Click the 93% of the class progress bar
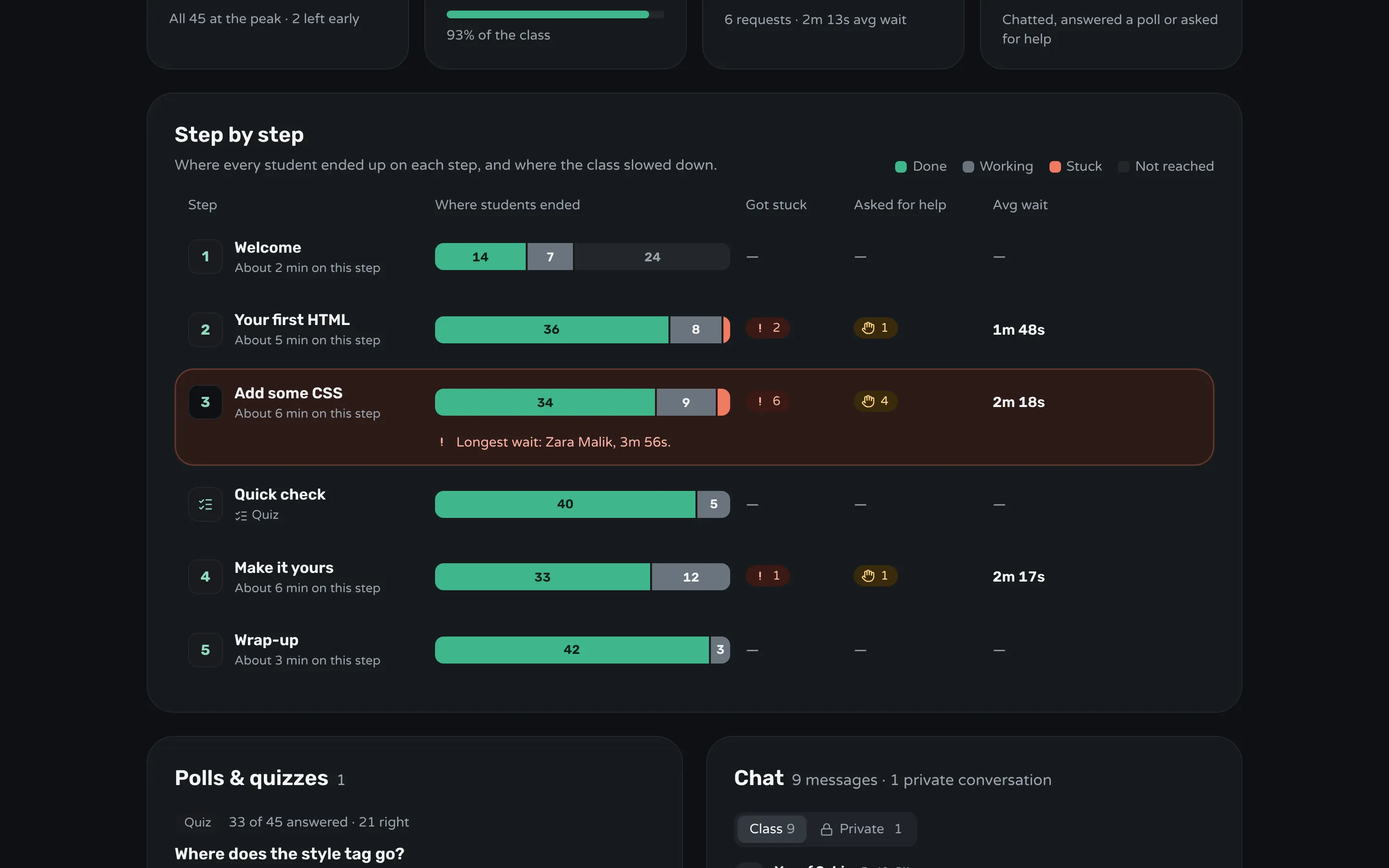 [x=555, y=15]
